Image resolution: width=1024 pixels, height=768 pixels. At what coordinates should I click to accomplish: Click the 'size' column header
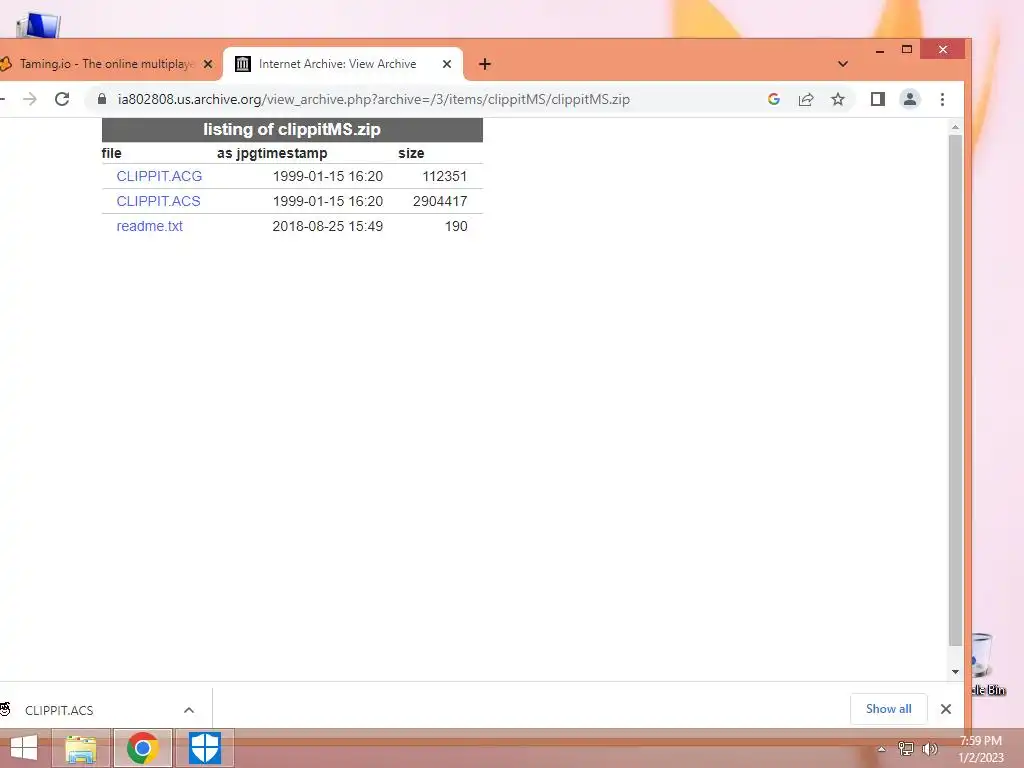(x=411, y=153)
